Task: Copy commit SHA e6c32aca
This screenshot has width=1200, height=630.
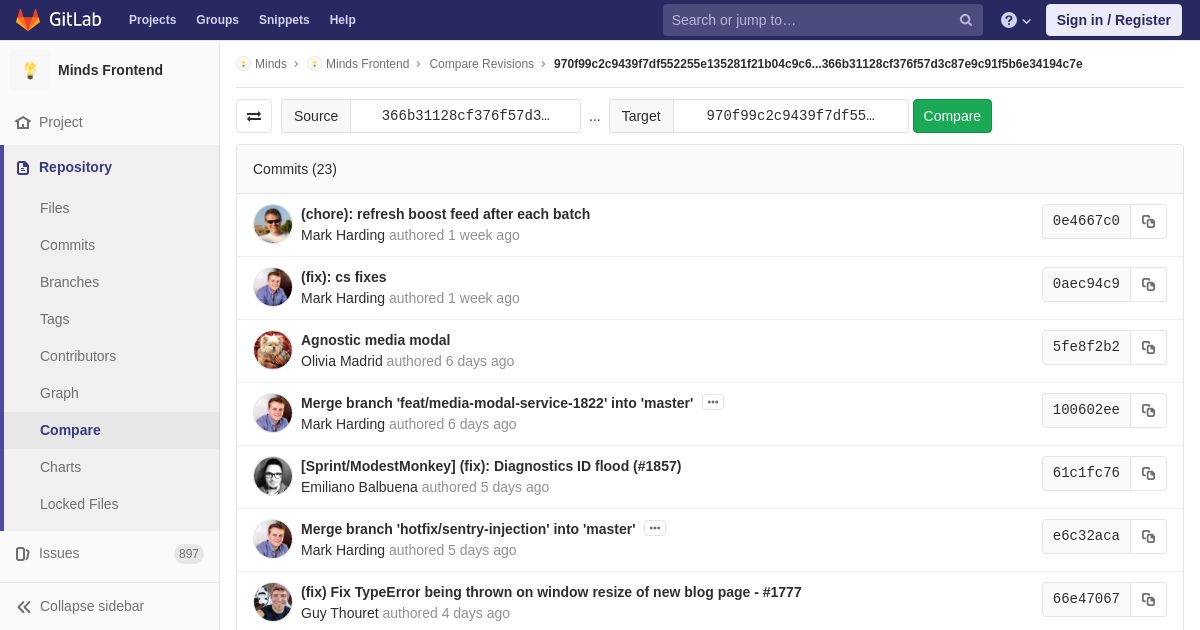Action: click(1148, 536)
